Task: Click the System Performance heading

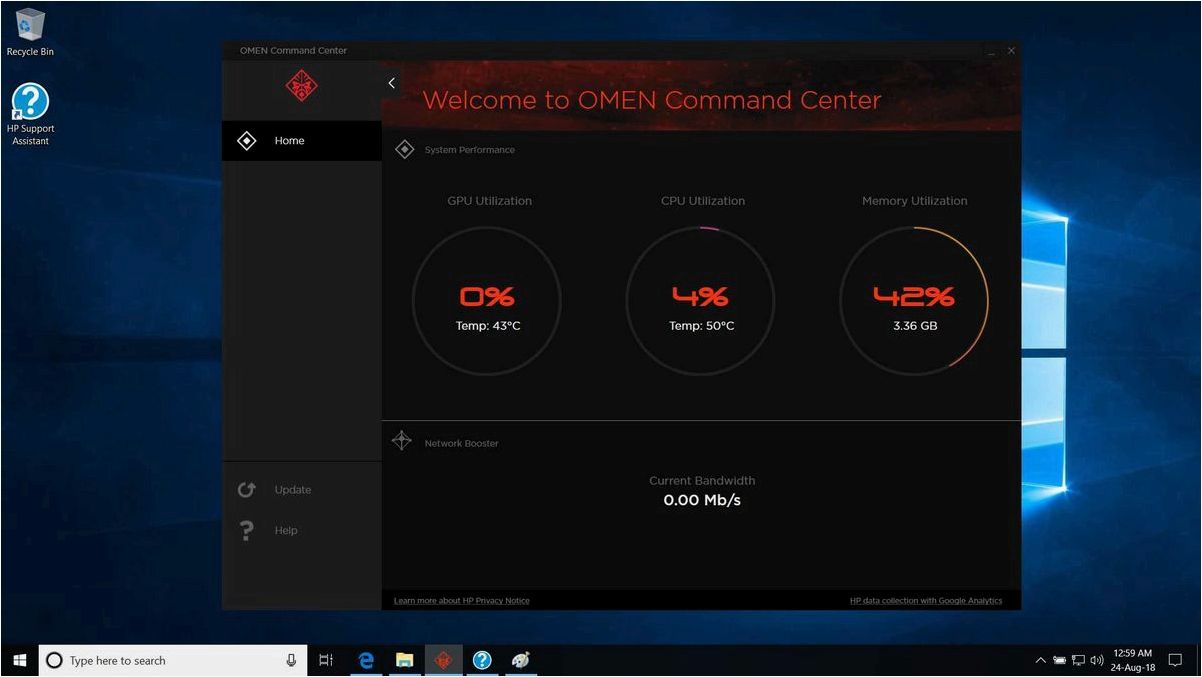Action: (x=469, y=150)
